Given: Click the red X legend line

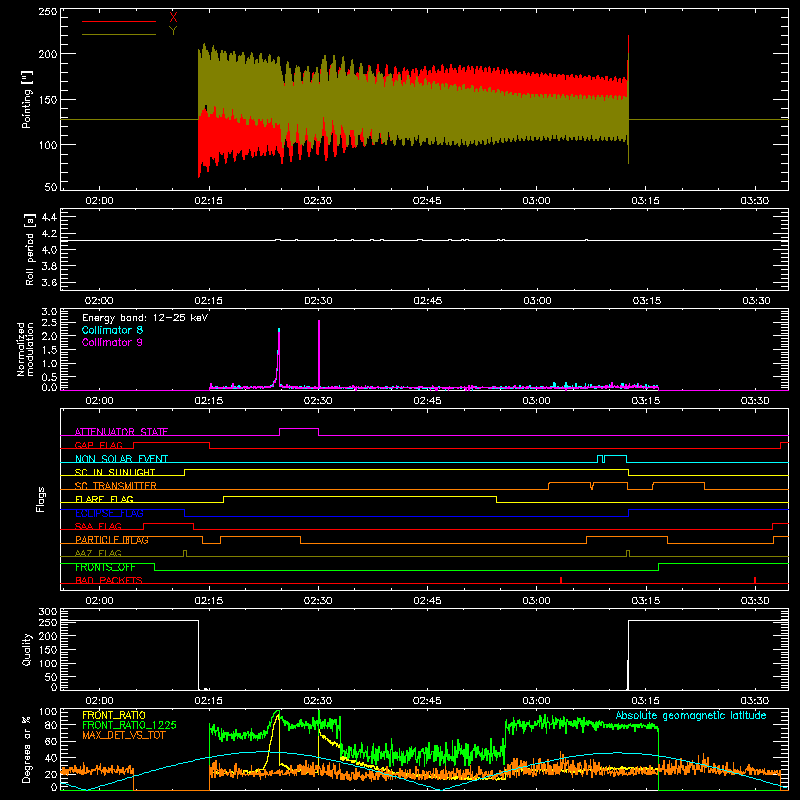Looking at the screenshot, I should pos(119,21).
